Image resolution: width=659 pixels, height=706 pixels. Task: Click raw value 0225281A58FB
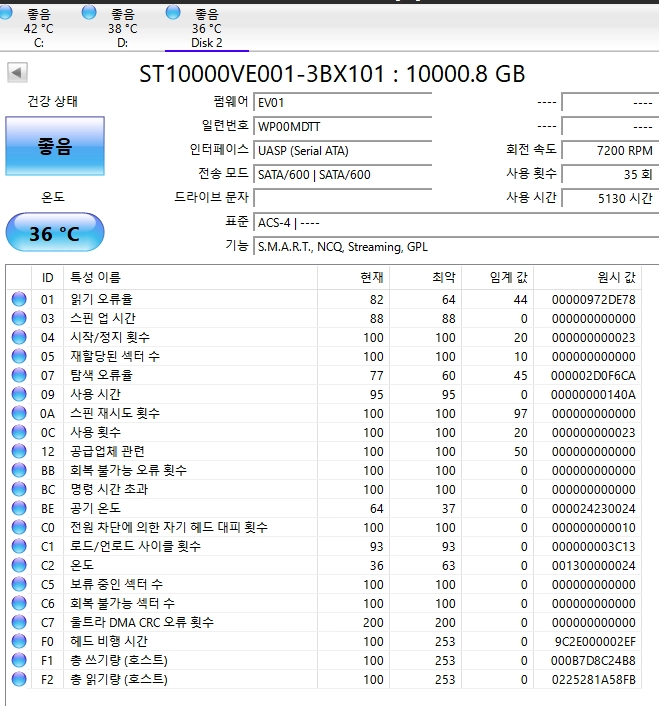tap(593, 679)
